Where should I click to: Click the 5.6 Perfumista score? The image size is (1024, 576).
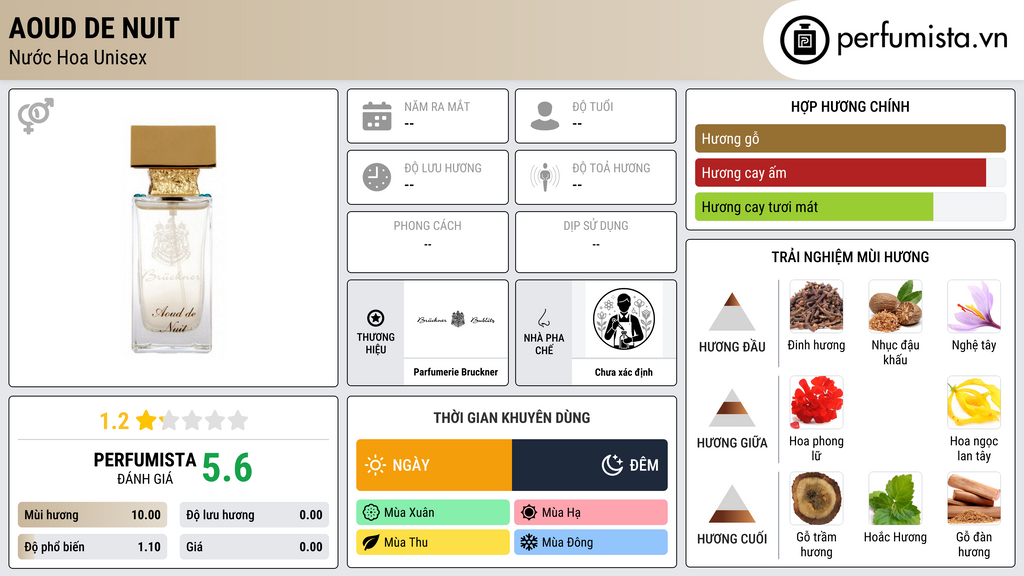[227, 468]
